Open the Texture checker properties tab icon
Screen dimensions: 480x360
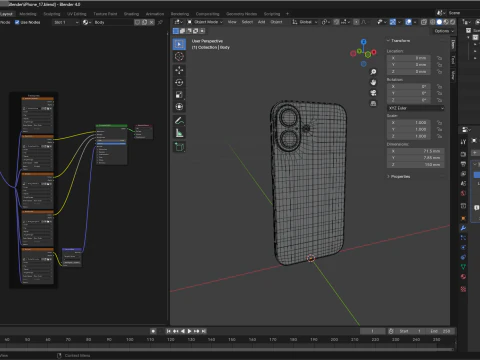463,289
